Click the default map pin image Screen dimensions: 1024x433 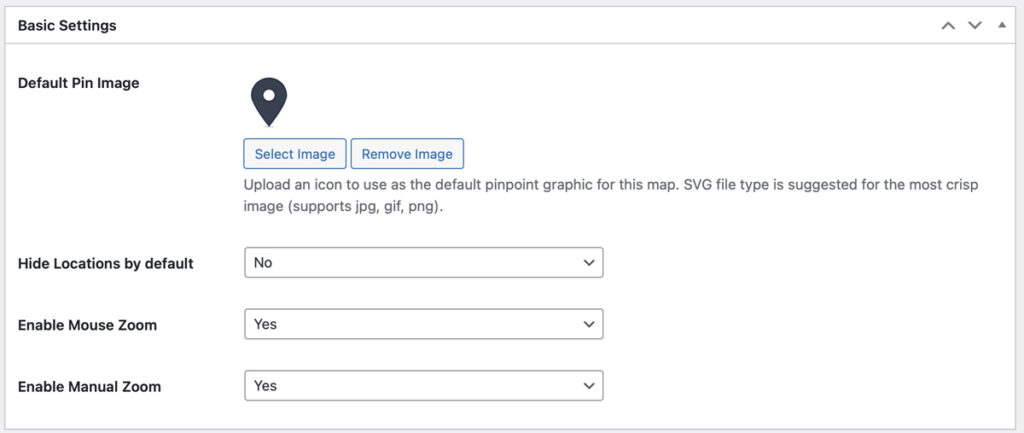(267, 102)
